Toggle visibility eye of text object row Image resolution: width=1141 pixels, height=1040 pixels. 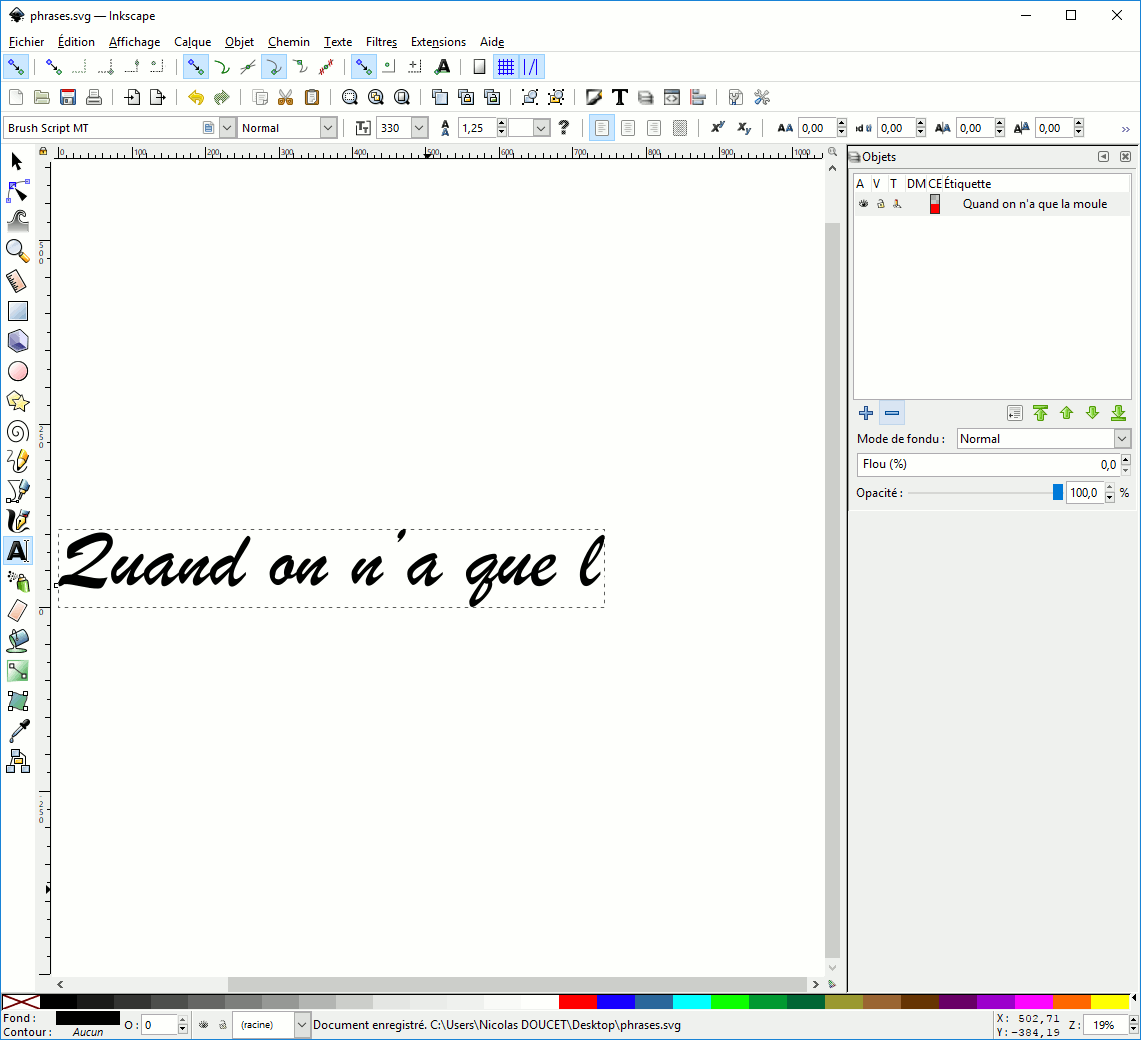tap(863, 204)
